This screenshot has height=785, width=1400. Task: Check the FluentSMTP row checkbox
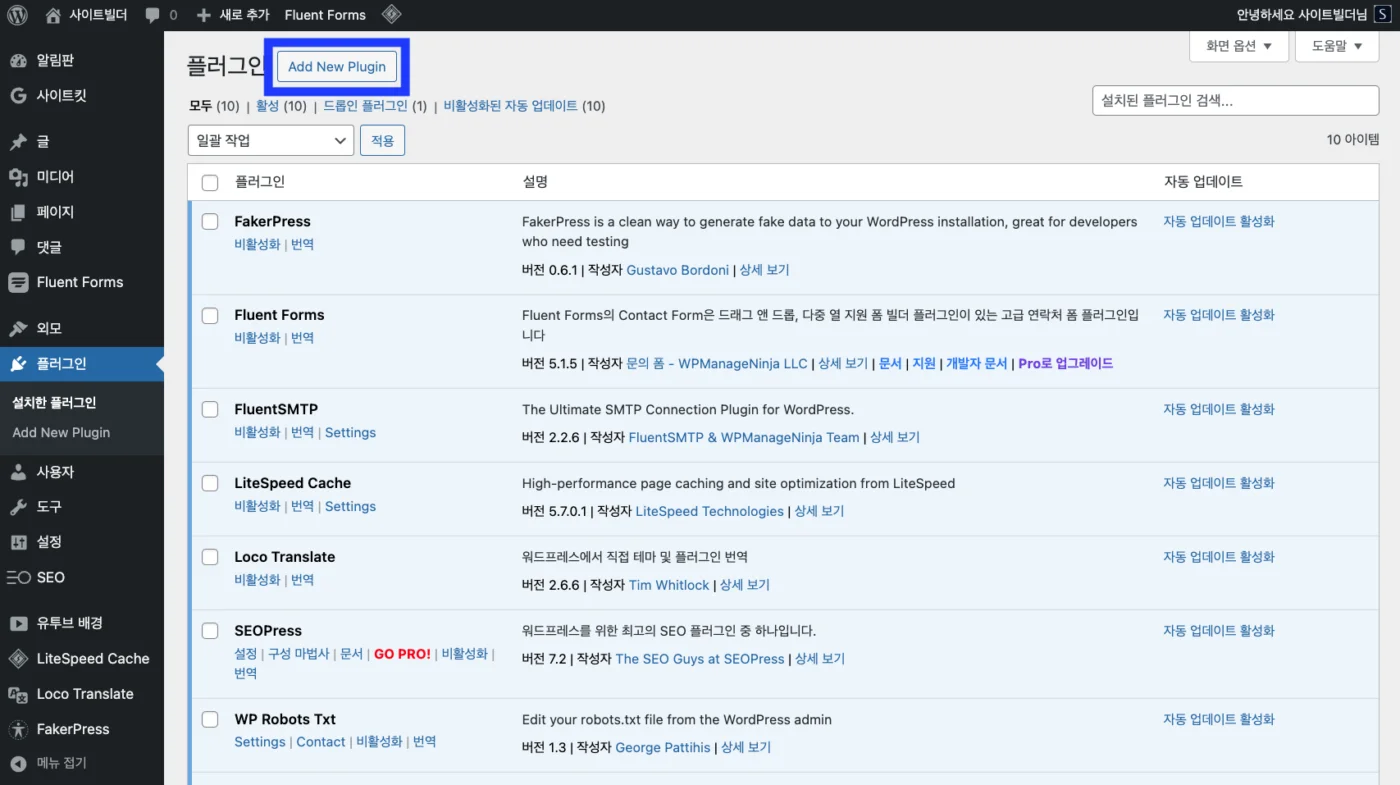pos(210,409)
